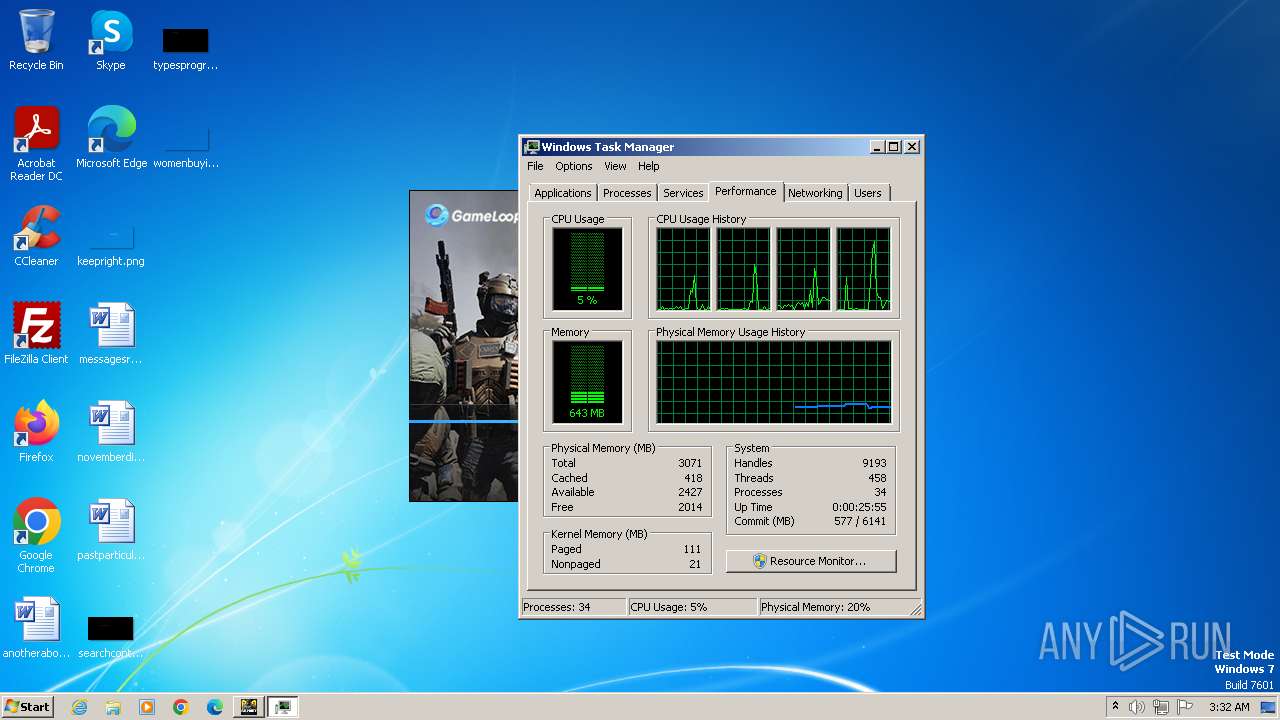The height and width of the screenshot is (720, 1280).
Task: Click the Total physical memory value 3071
Action: point(690,463)
